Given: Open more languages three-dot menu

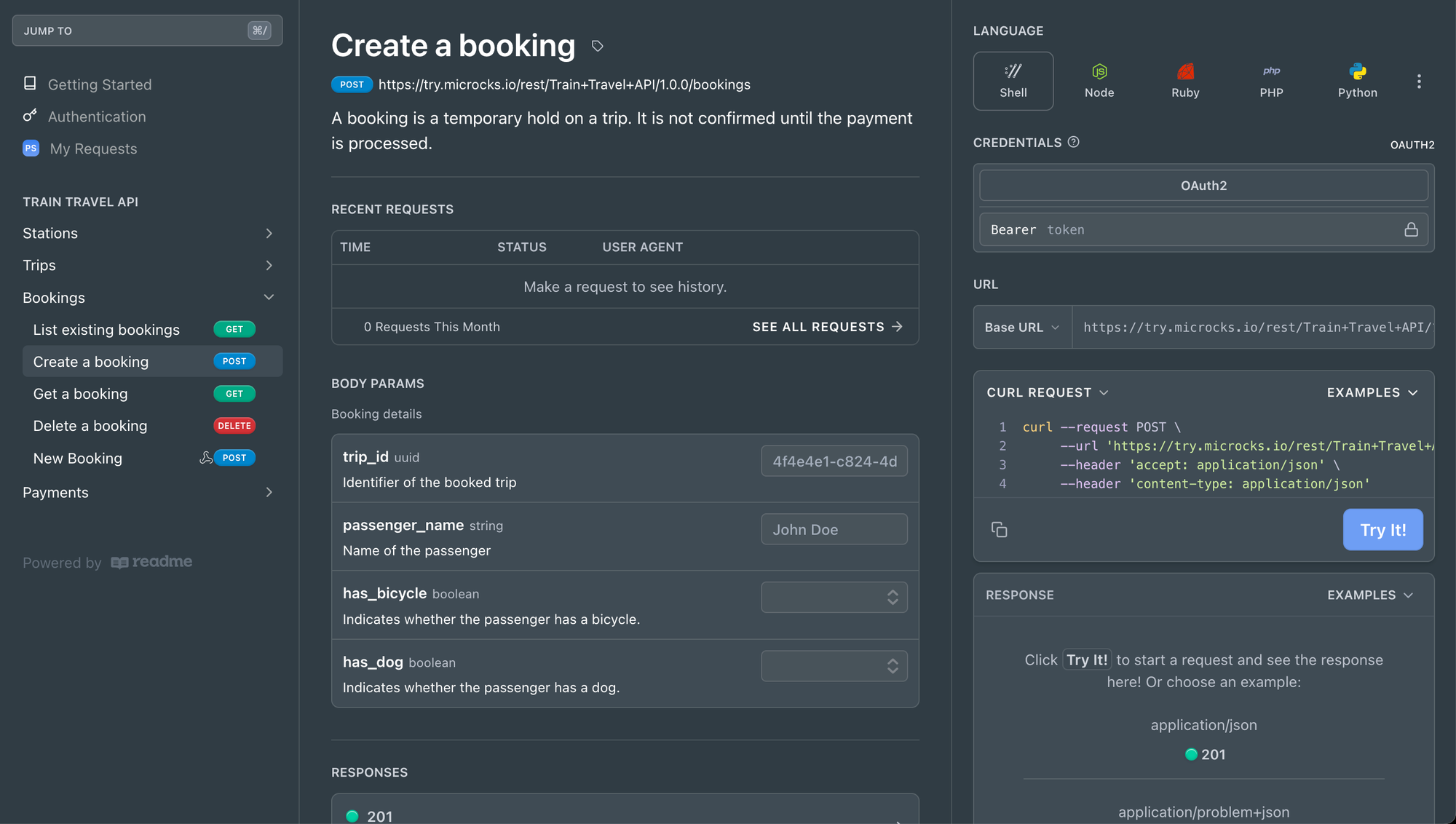Looking at the screenshot, I should click(x=1419, y=82).
